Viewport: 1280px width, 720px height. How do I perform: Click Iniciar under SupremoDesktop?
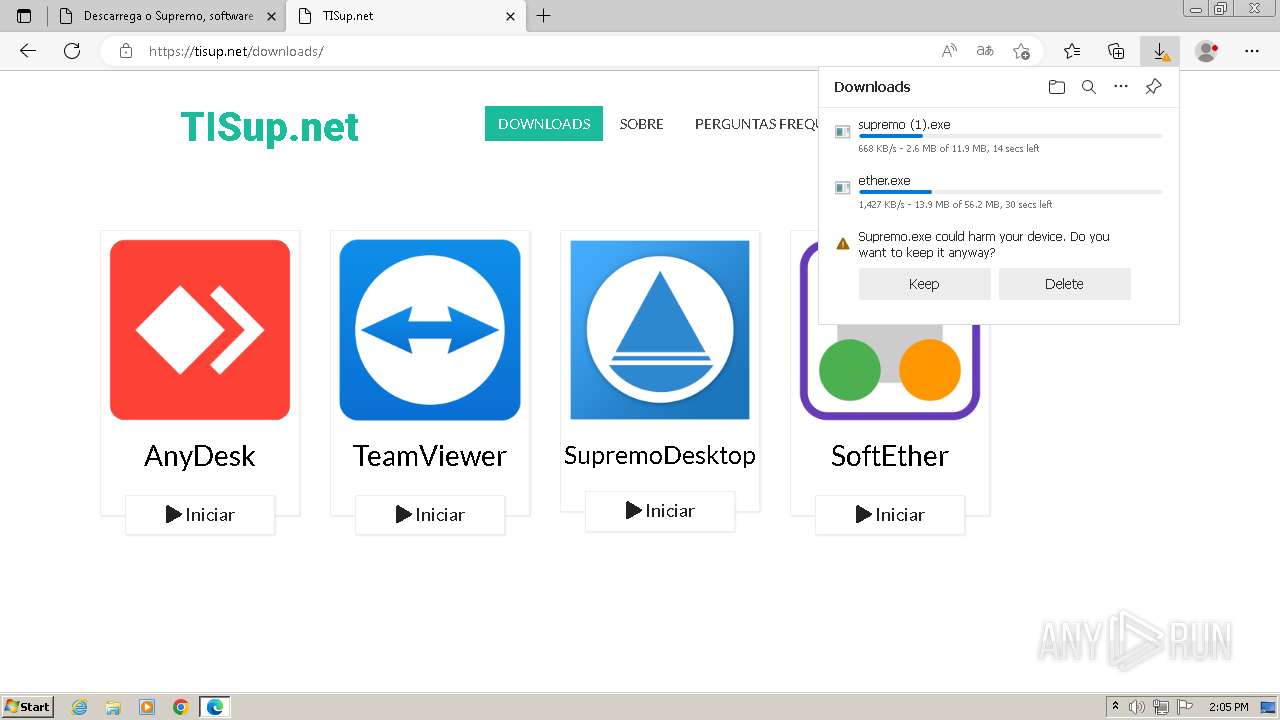point(660,511)
